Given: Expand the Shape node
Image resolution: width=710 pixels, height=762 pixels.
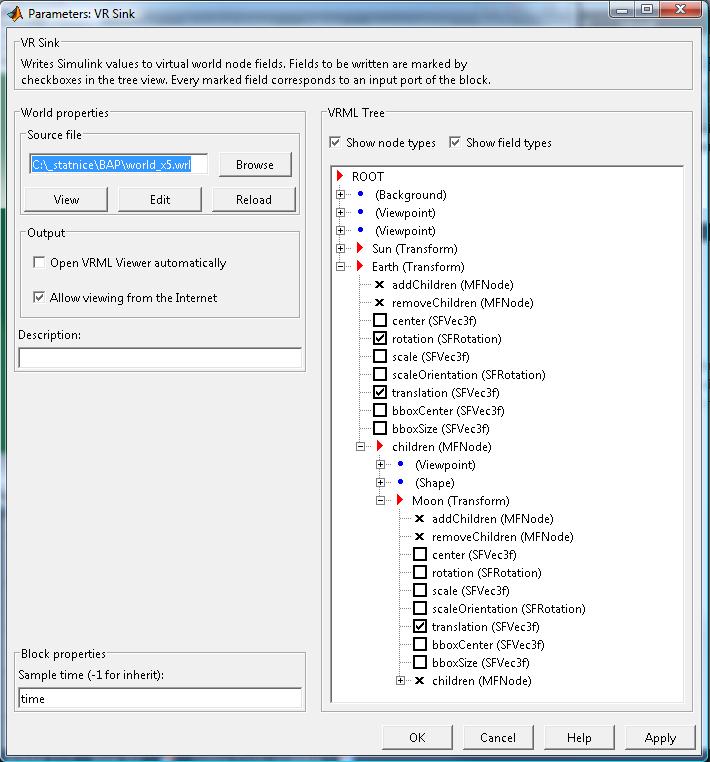Looking at the screenshot, I should pos(380,482).
